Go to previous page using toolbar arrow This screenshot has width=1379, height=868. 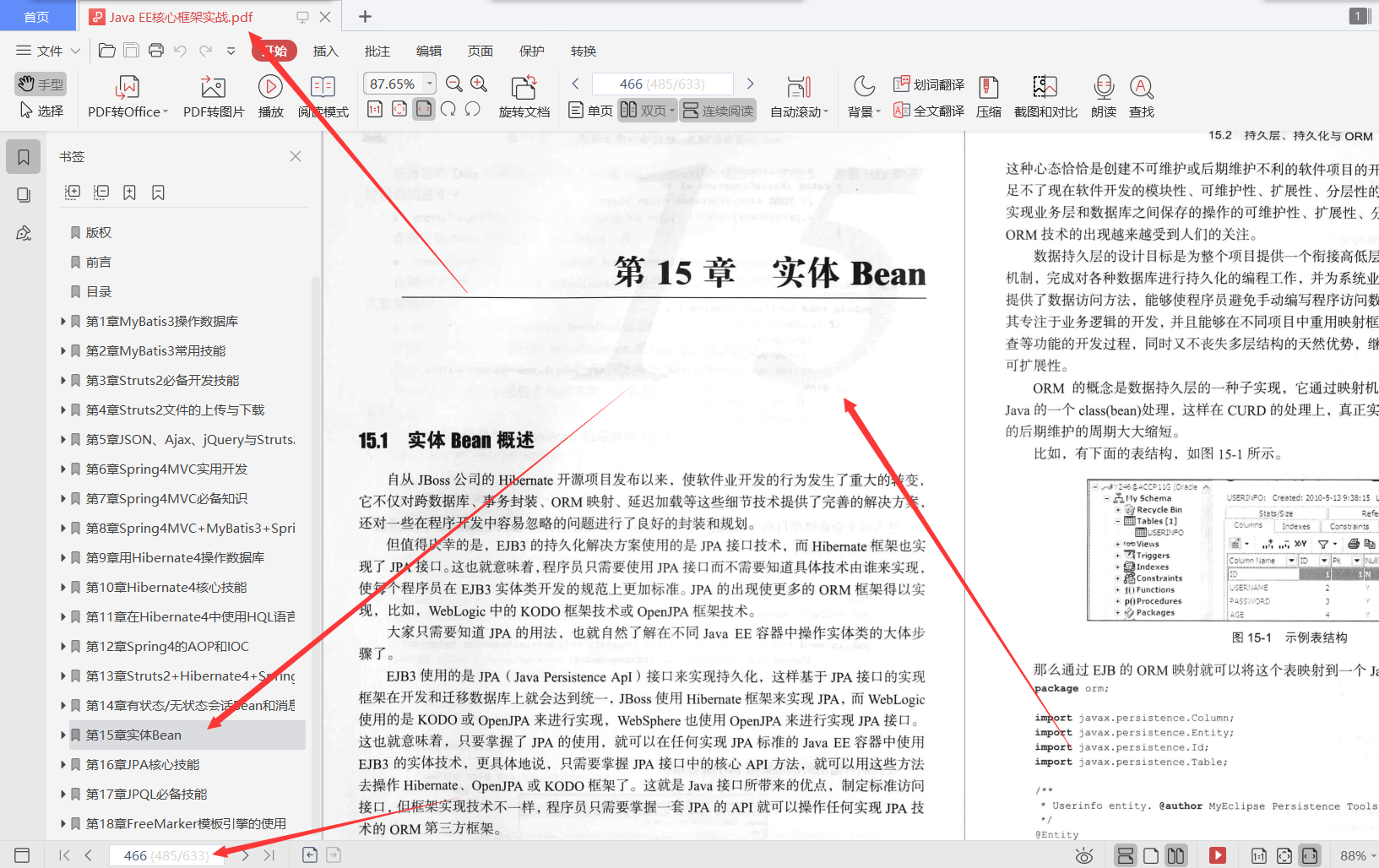point(576,84)
